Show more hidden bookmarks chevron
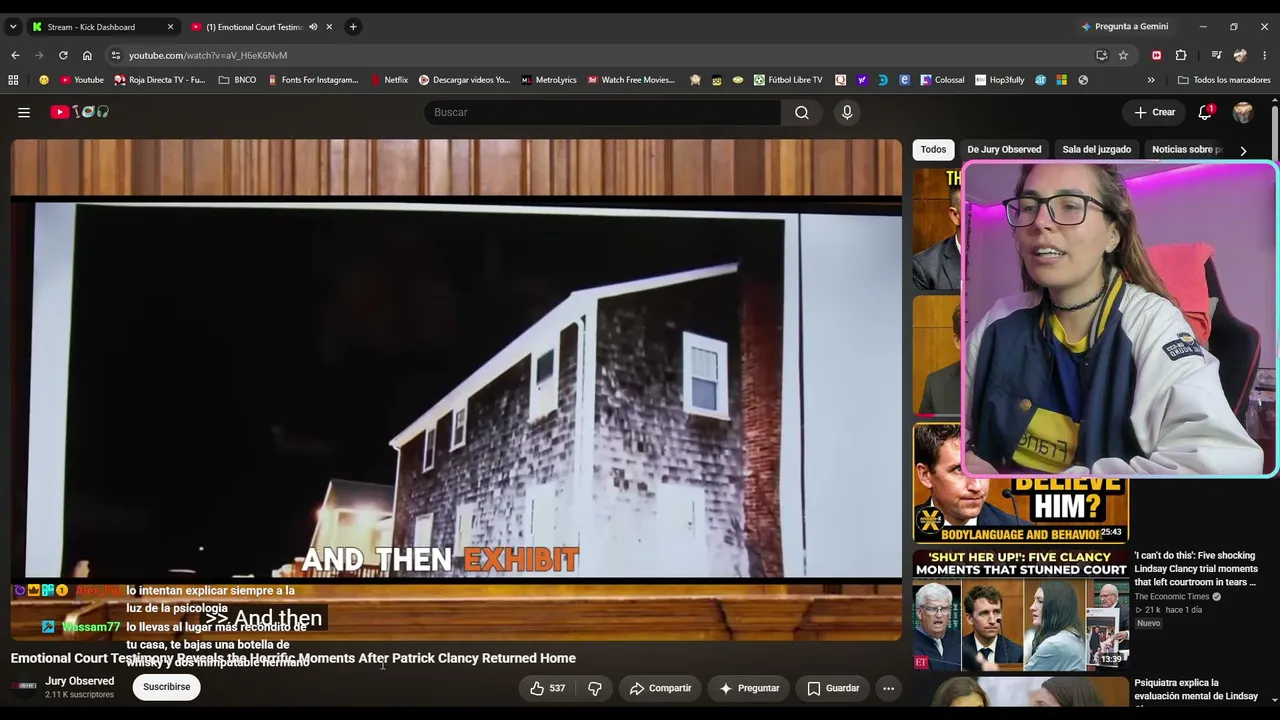 click(1151, 80)
